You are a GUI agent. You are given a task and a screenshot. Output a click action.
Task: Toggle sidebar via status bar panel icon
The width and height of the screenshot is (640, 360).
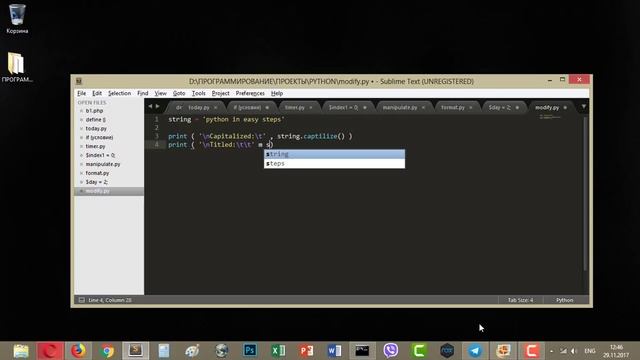pyautogui.click(x=81, y=300)
